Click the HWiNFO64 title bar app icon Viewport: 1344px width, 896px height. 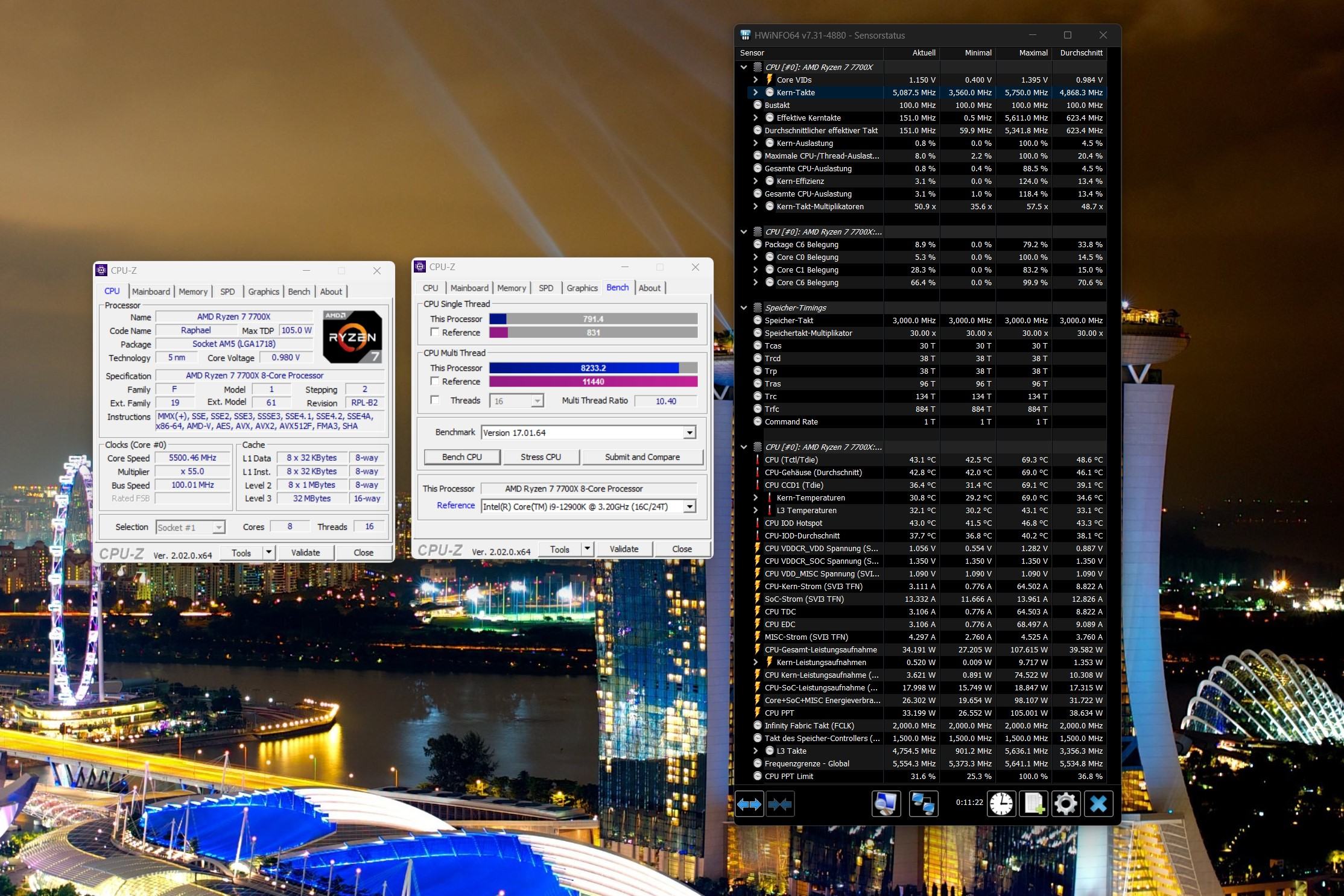(746, 35)
